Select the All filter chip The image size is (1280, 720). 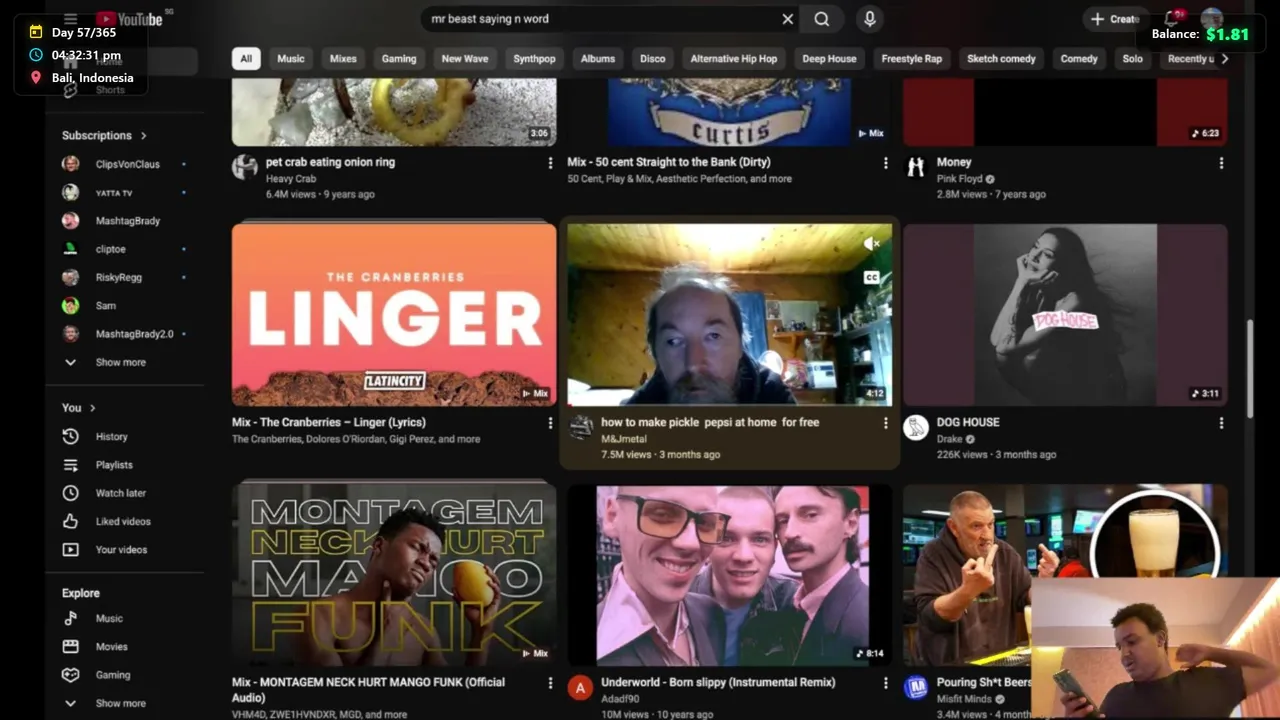coord(246,59)
